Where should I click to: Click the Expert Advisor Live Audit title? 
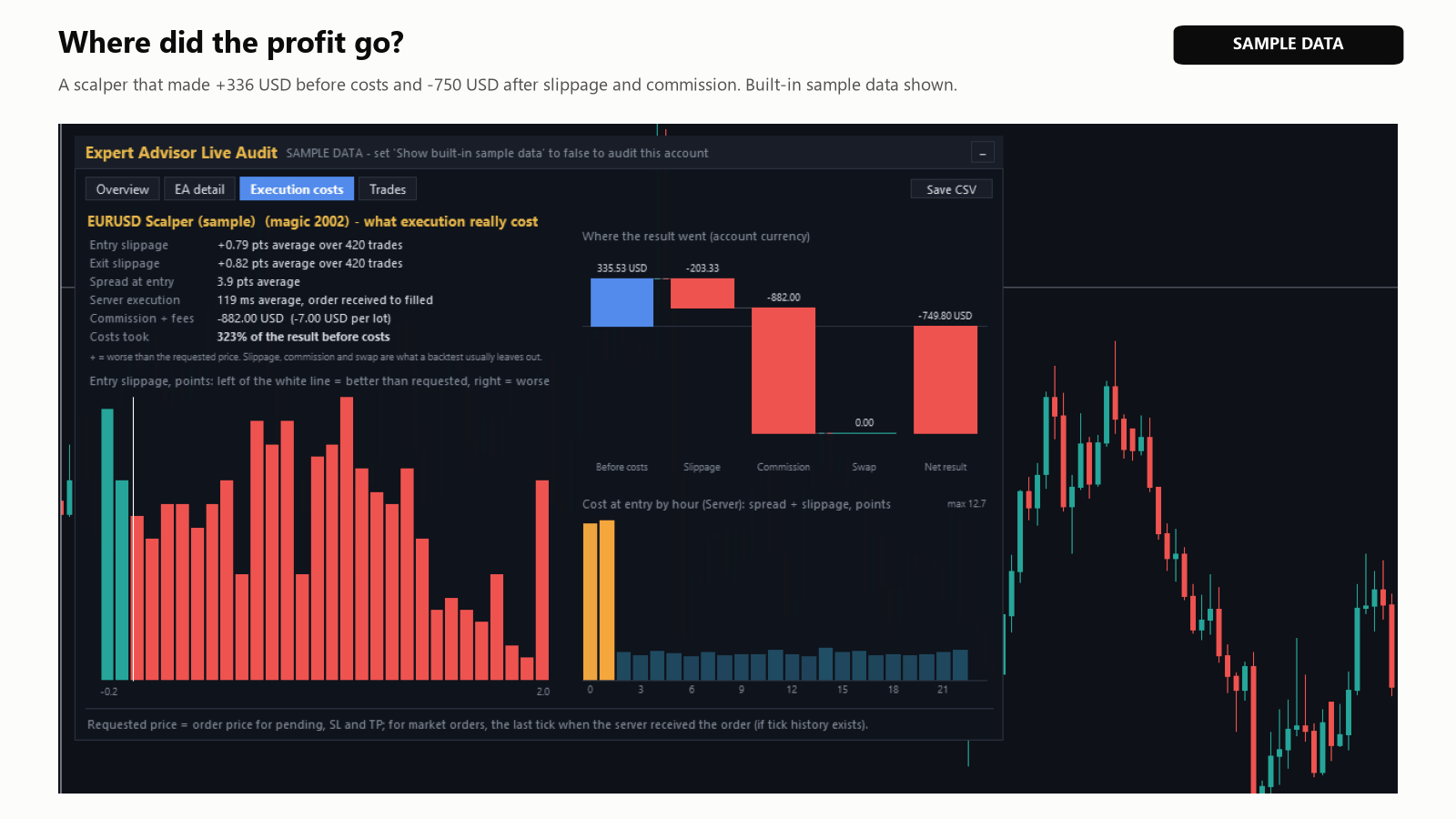coord(181,153)
